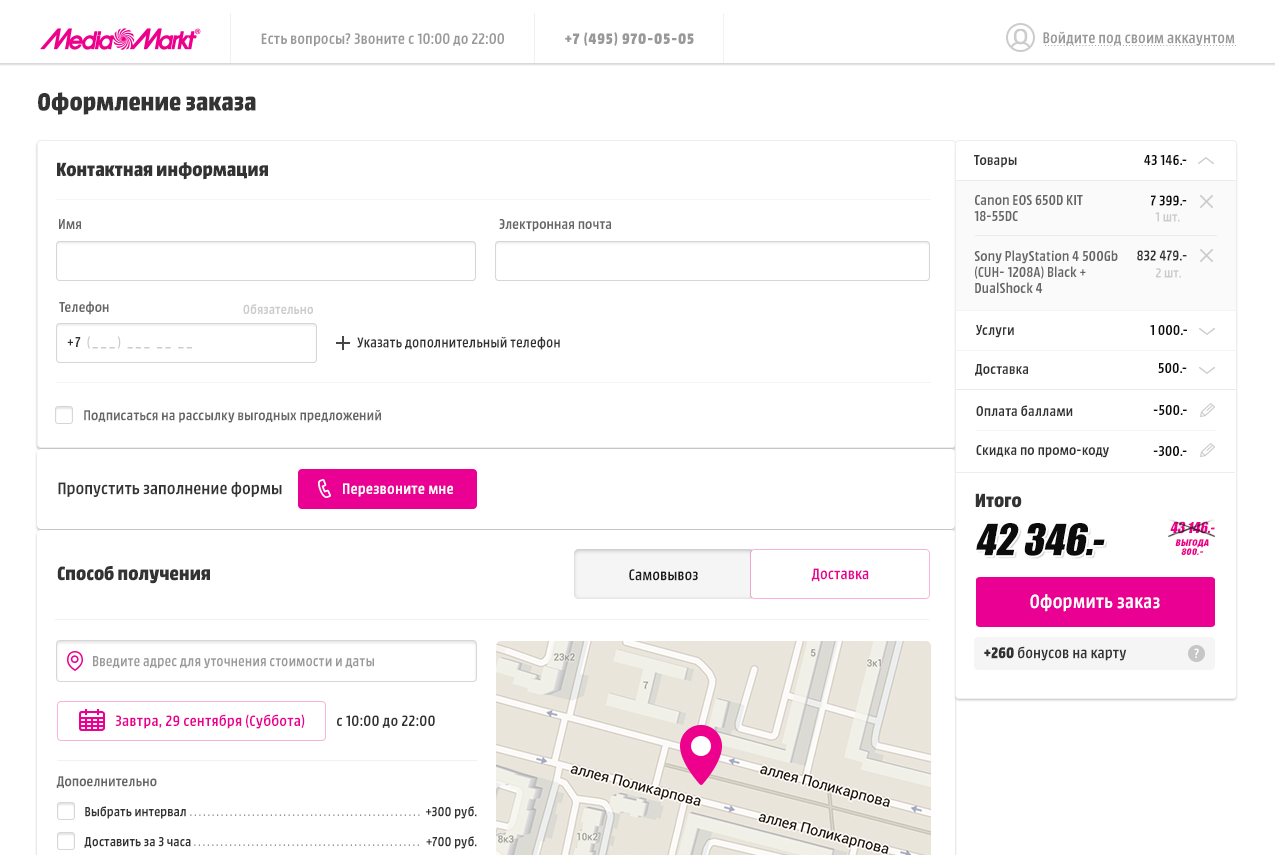Click the user account avatar icon
1275x855 pixels.
(1019, 38)
